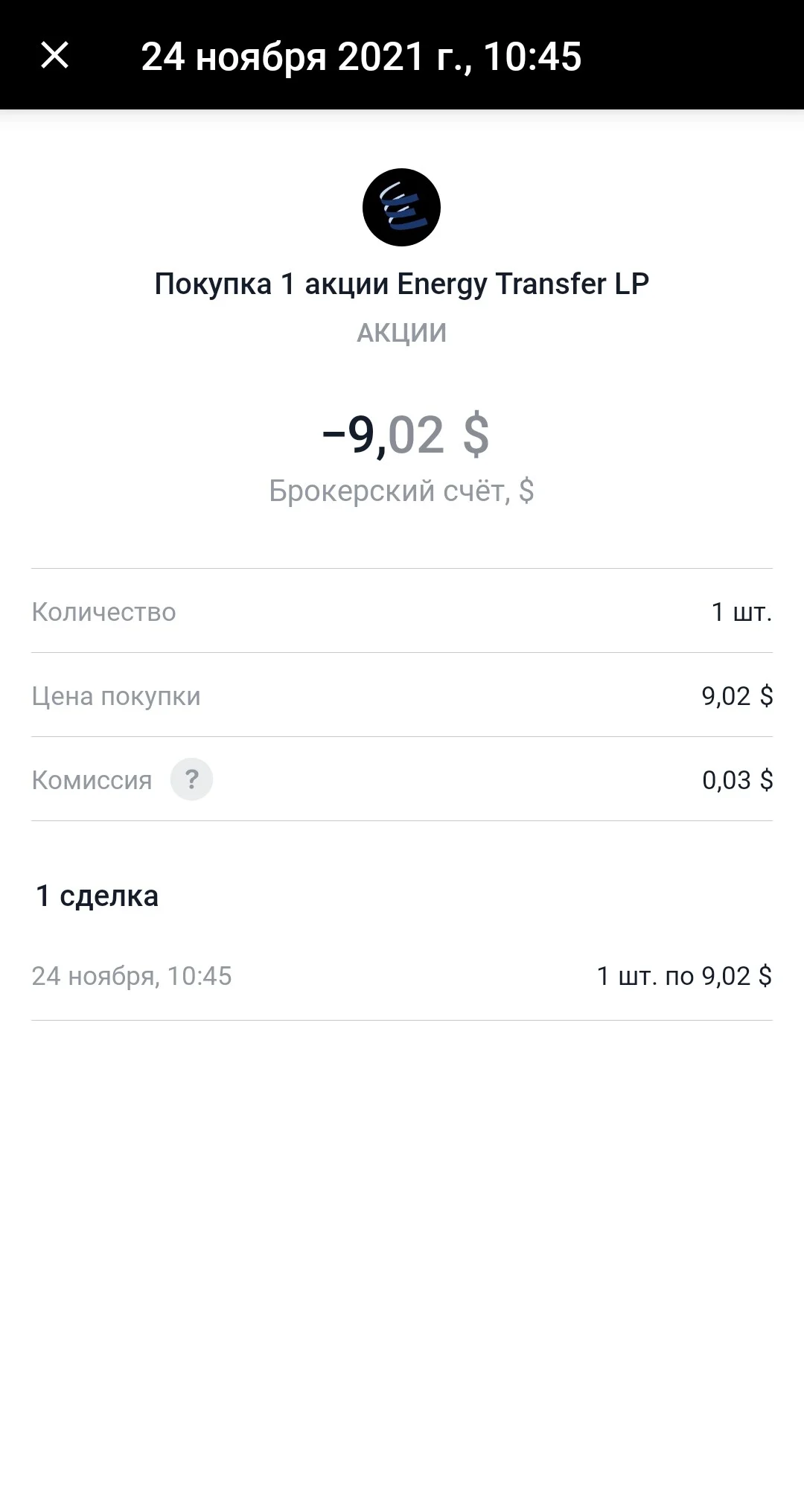The width and height of the screenshot is (804, 1512).
Task: Tap the 1 шт. quantity value
Action: pyautogui.click(x=741, y=611)
